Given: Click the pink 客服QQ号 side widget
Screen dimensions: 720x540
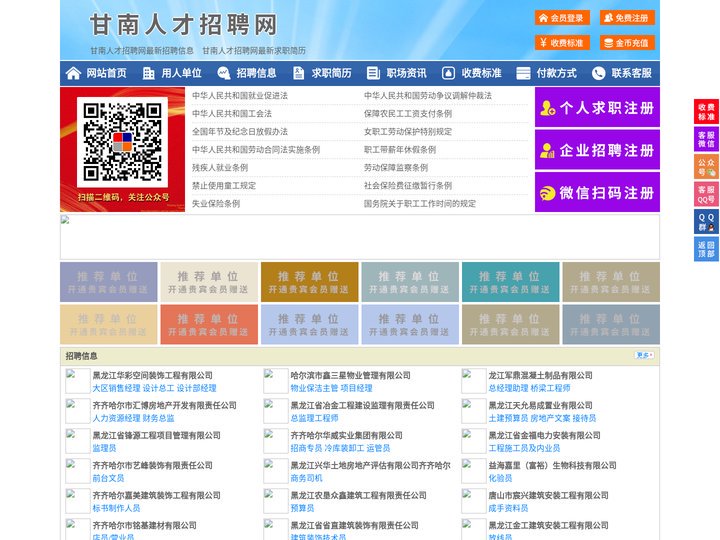Looking at the screenshot, I should tap(706, 194).
